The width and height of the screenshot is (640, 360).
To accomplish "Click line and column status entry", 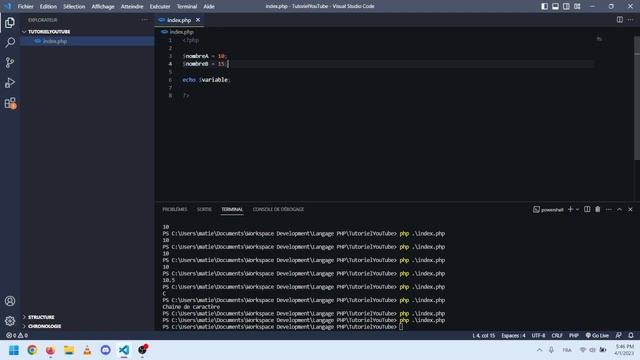I will [484, 336].
